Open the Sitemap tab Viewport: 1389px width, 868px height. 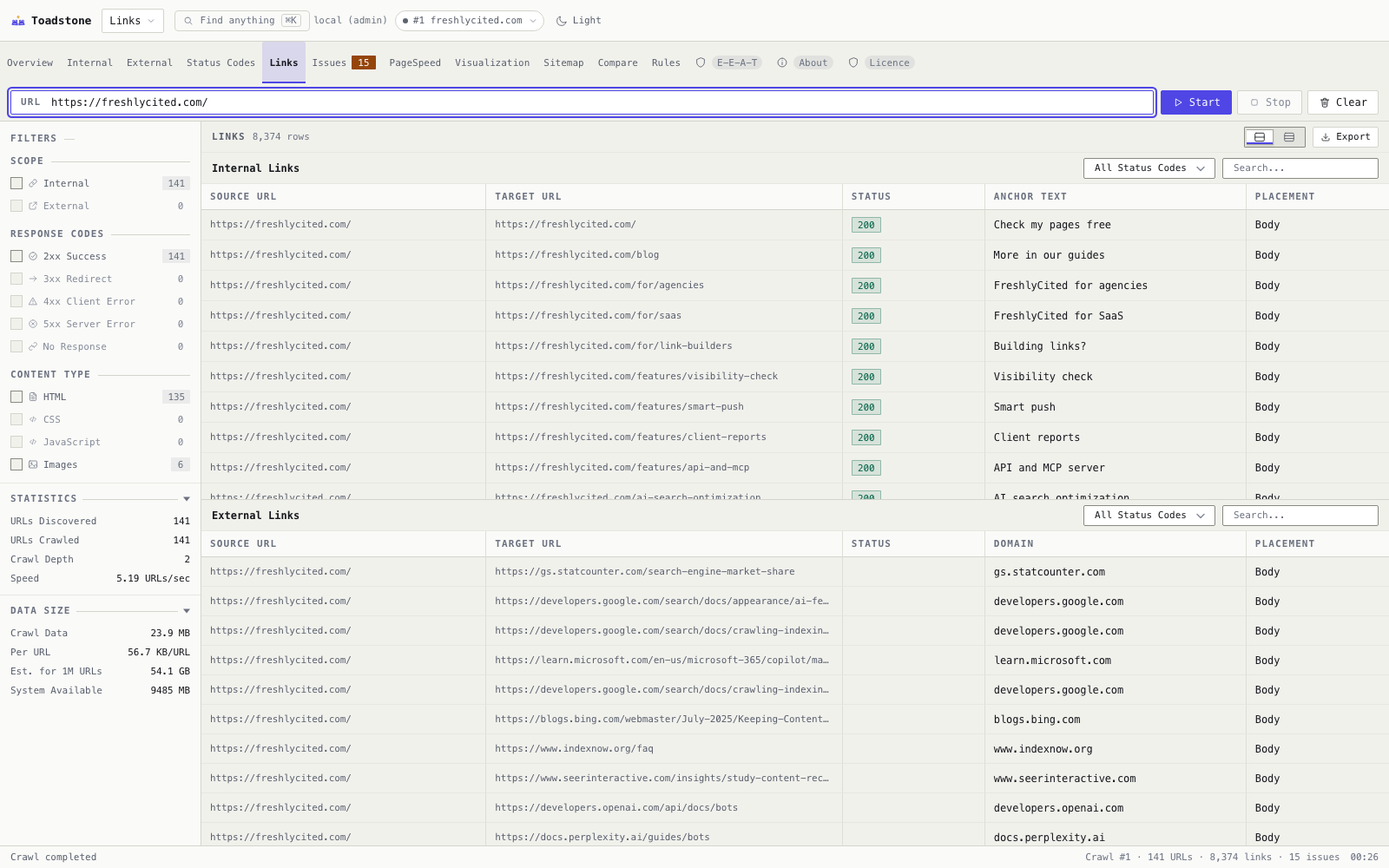click(563, 62)
